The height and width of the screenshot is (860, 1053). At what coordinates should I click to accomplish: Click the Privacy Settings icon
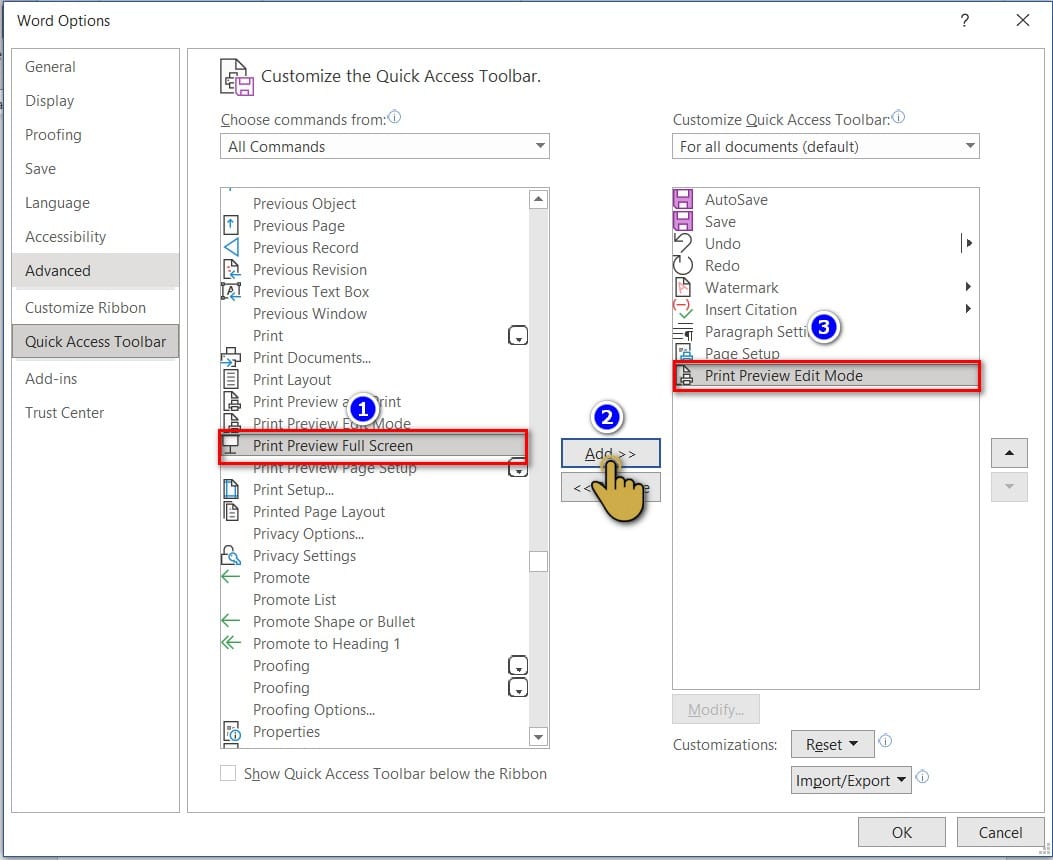click(231, 555)
